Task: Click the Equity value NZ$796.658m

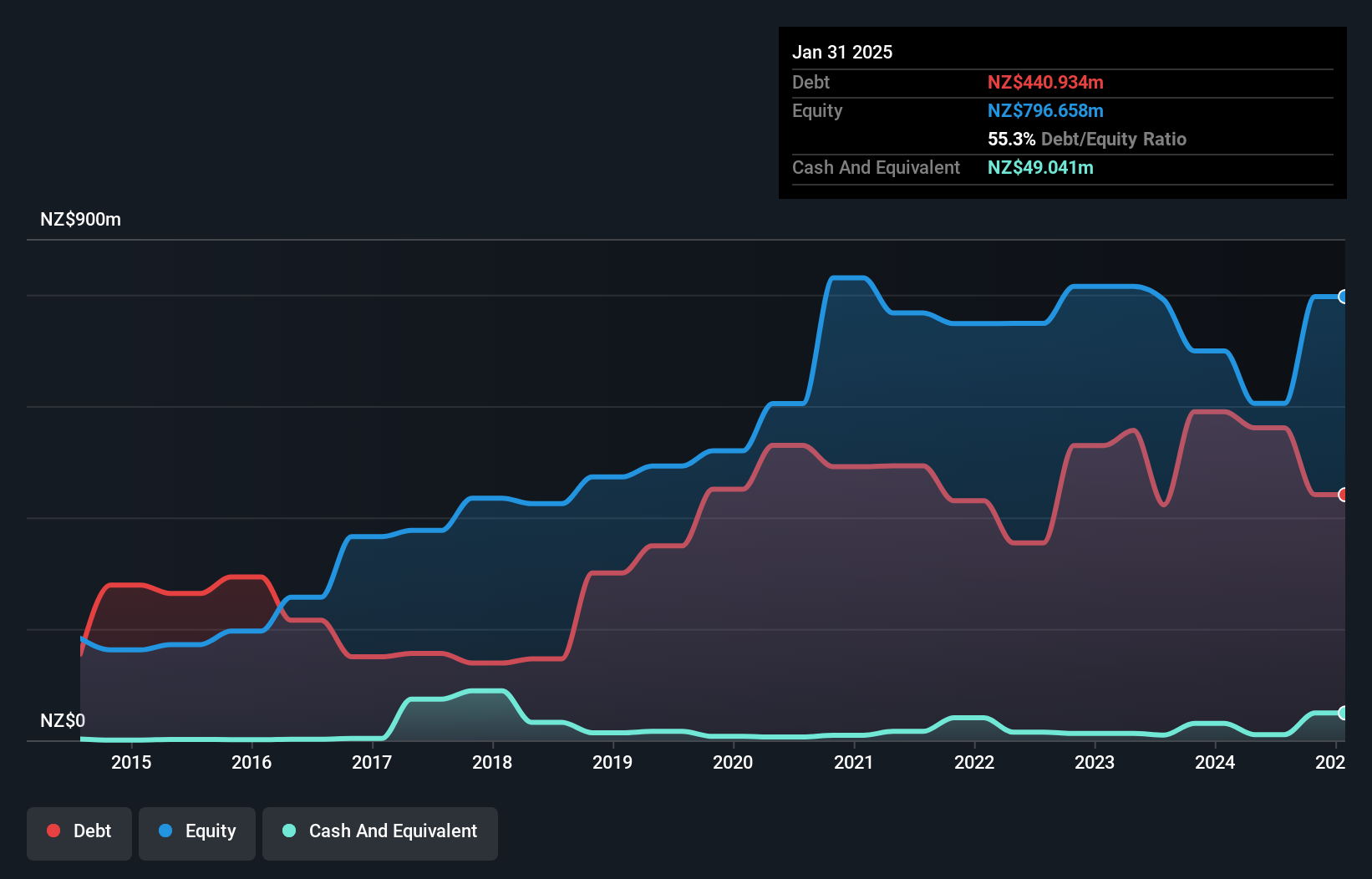Action: (1045, 110)
